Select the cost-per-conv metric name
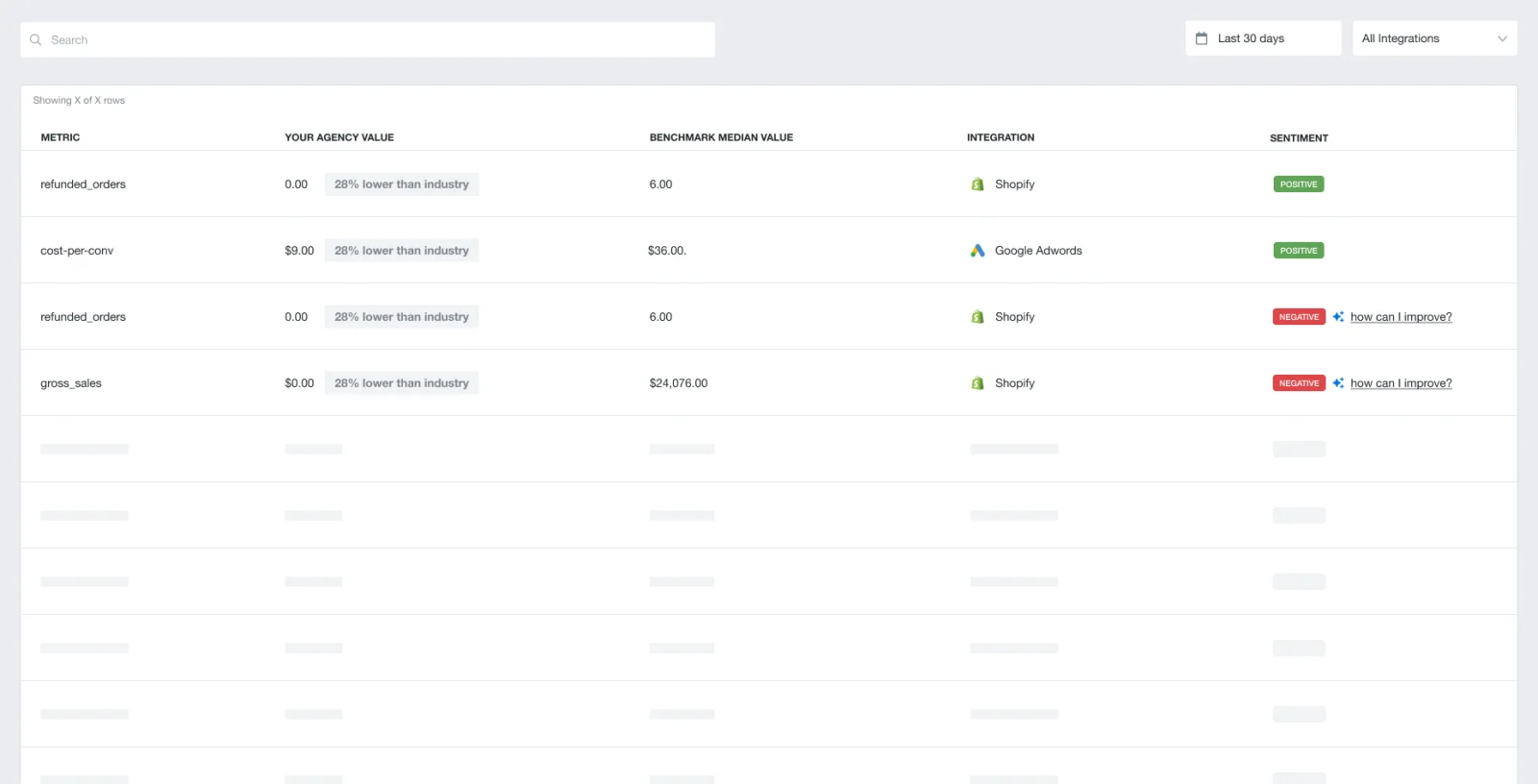Screen dimensions: 1538x784 [x=77, y=251]
